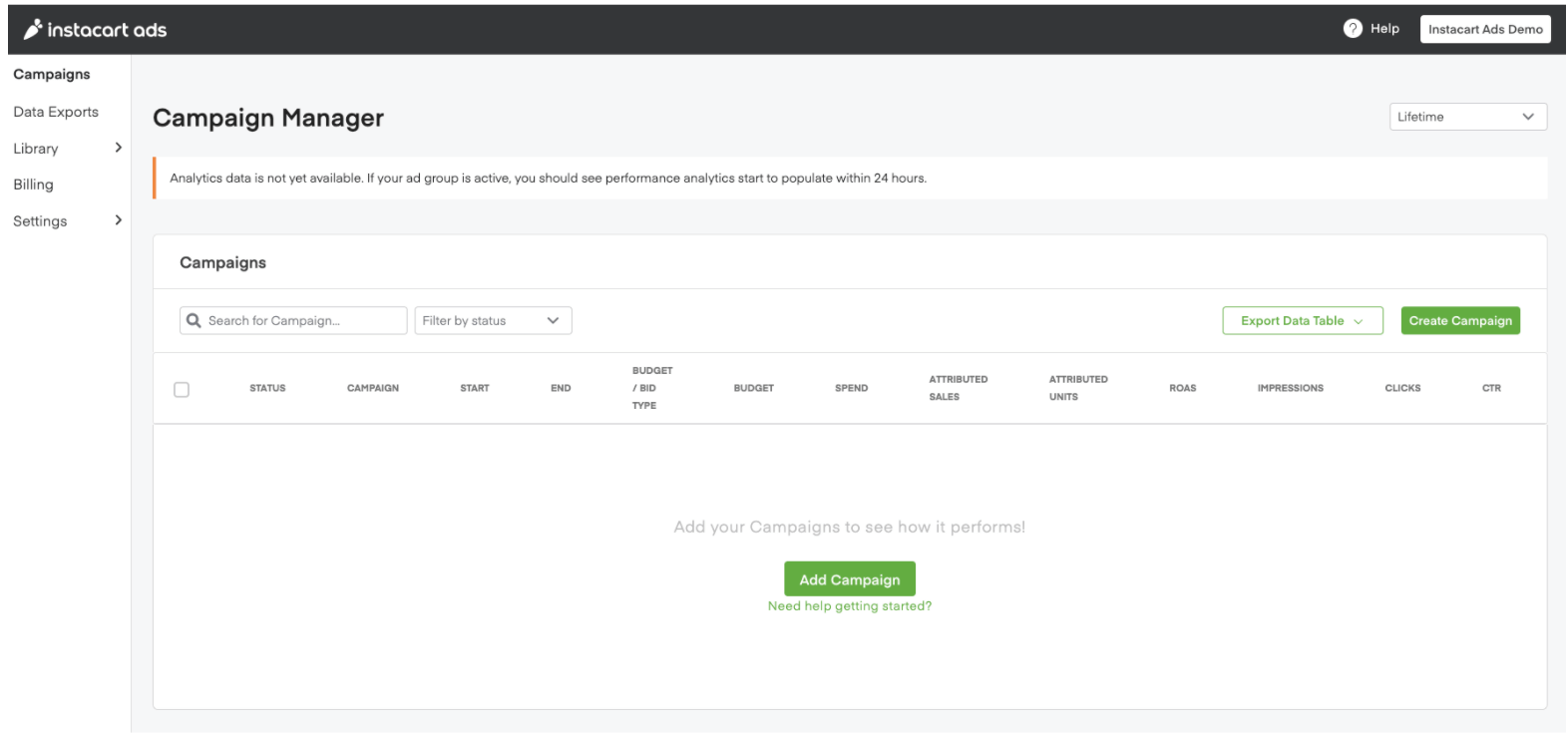Open the Filter by status dropdown
Image resolution: width=1568 pixels, height=738 pixels.
click(x=493, y=321)
